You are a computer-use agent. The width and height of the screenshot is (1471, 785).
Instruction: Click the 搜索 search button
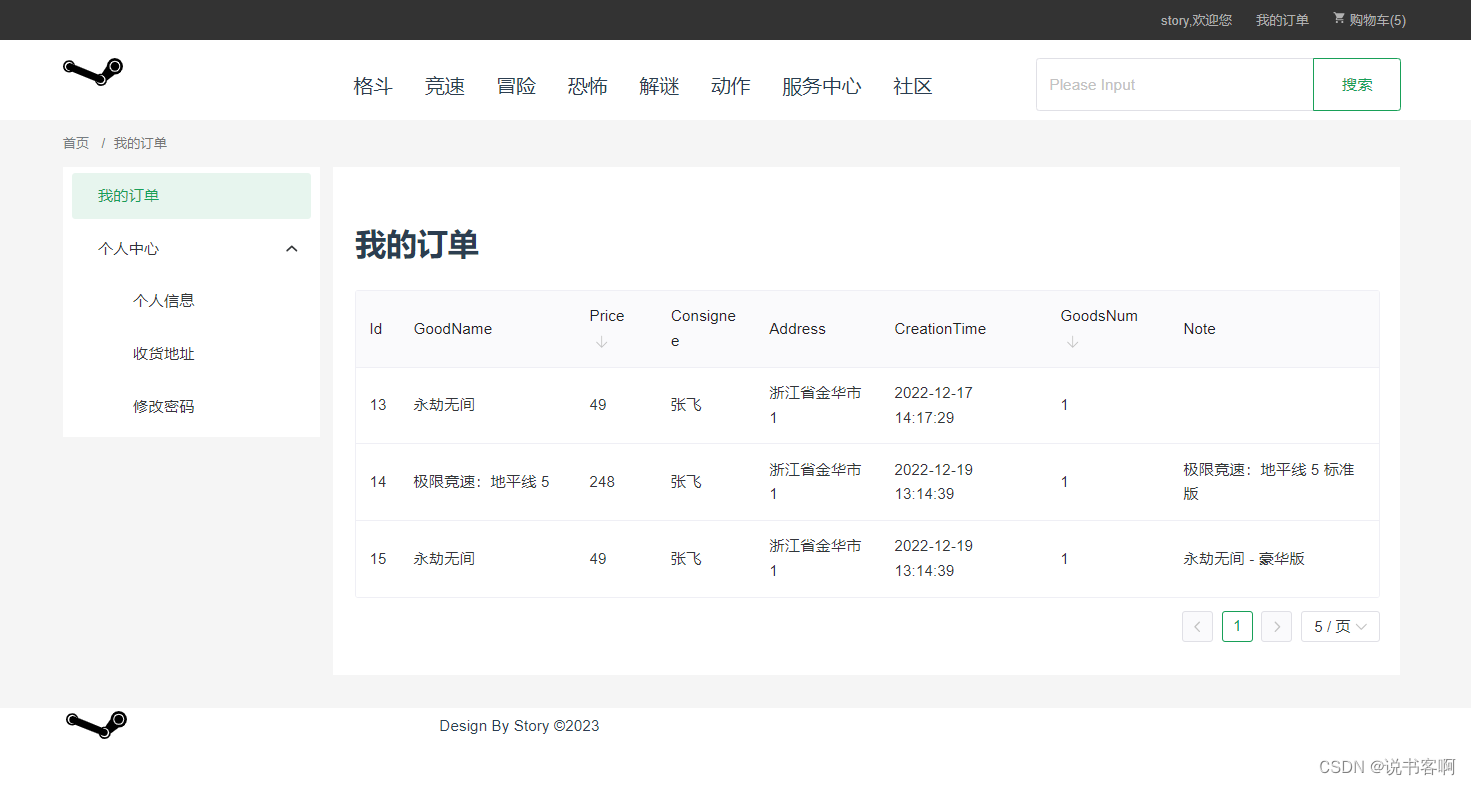pyautogui.click(x=1357, y=85)
